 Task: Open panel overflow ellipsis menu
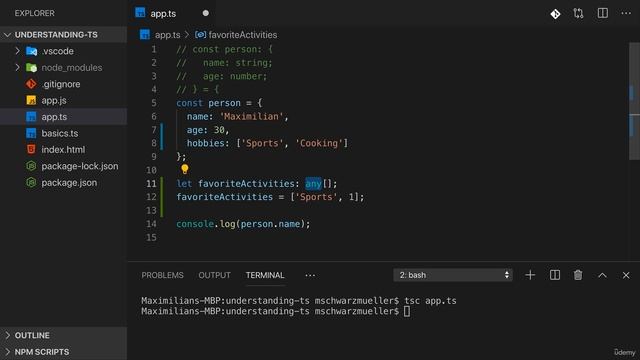[310, 276]
